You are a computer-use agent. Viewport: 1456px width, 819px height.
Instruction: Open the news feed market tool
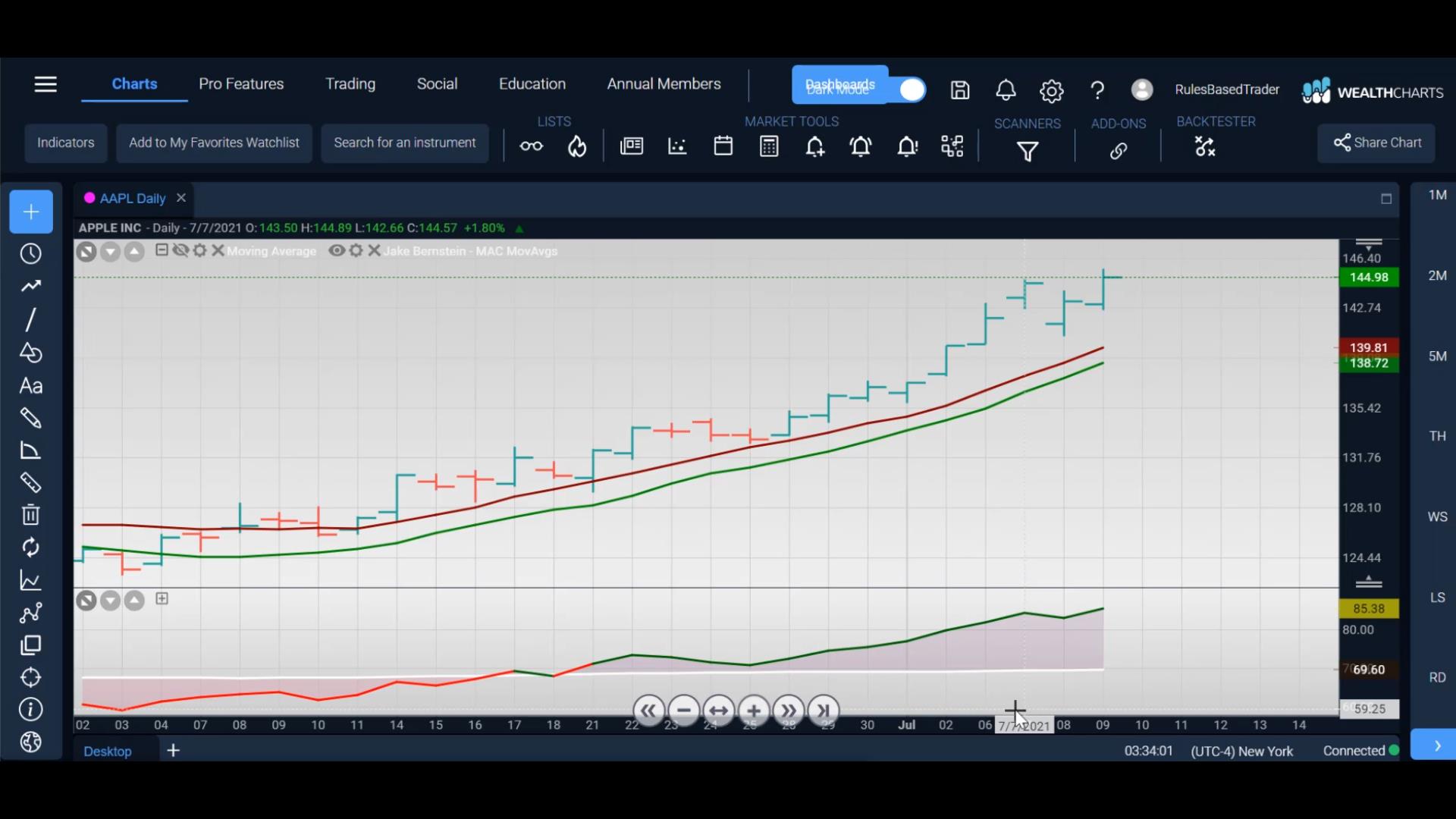(631, 146)
